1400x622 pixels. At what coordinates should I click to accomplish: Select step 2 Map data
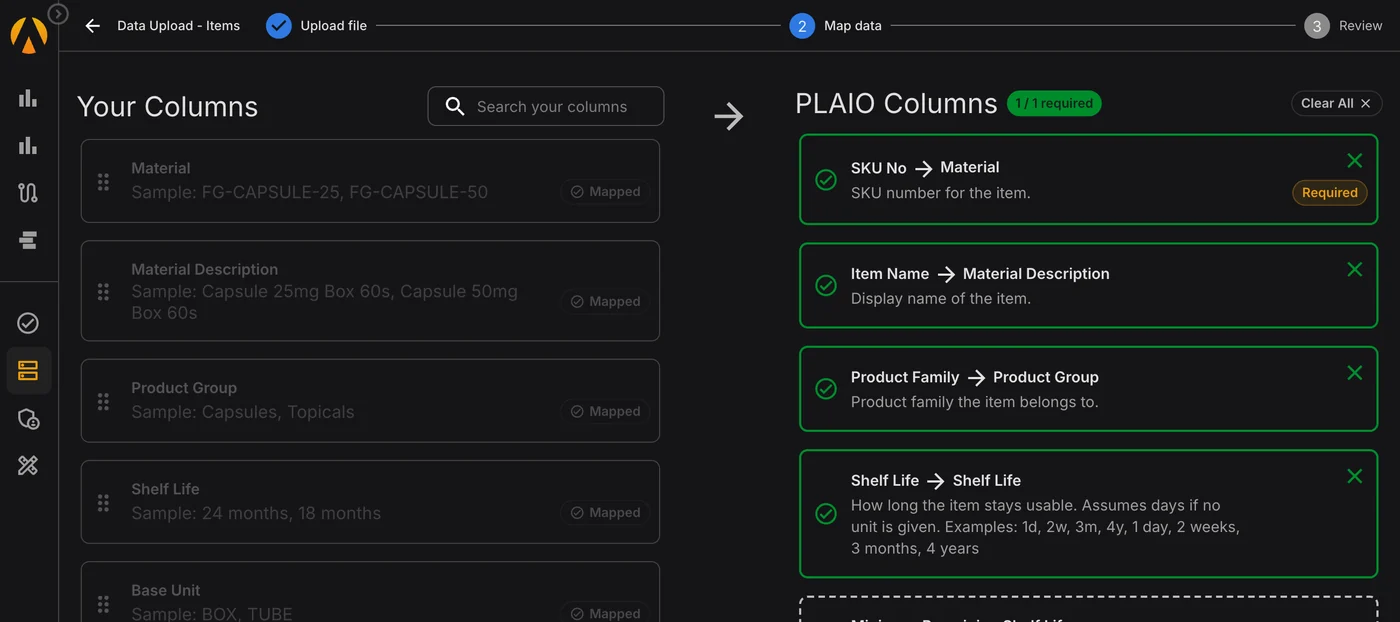pyautogui.click(x=836, y=26)
